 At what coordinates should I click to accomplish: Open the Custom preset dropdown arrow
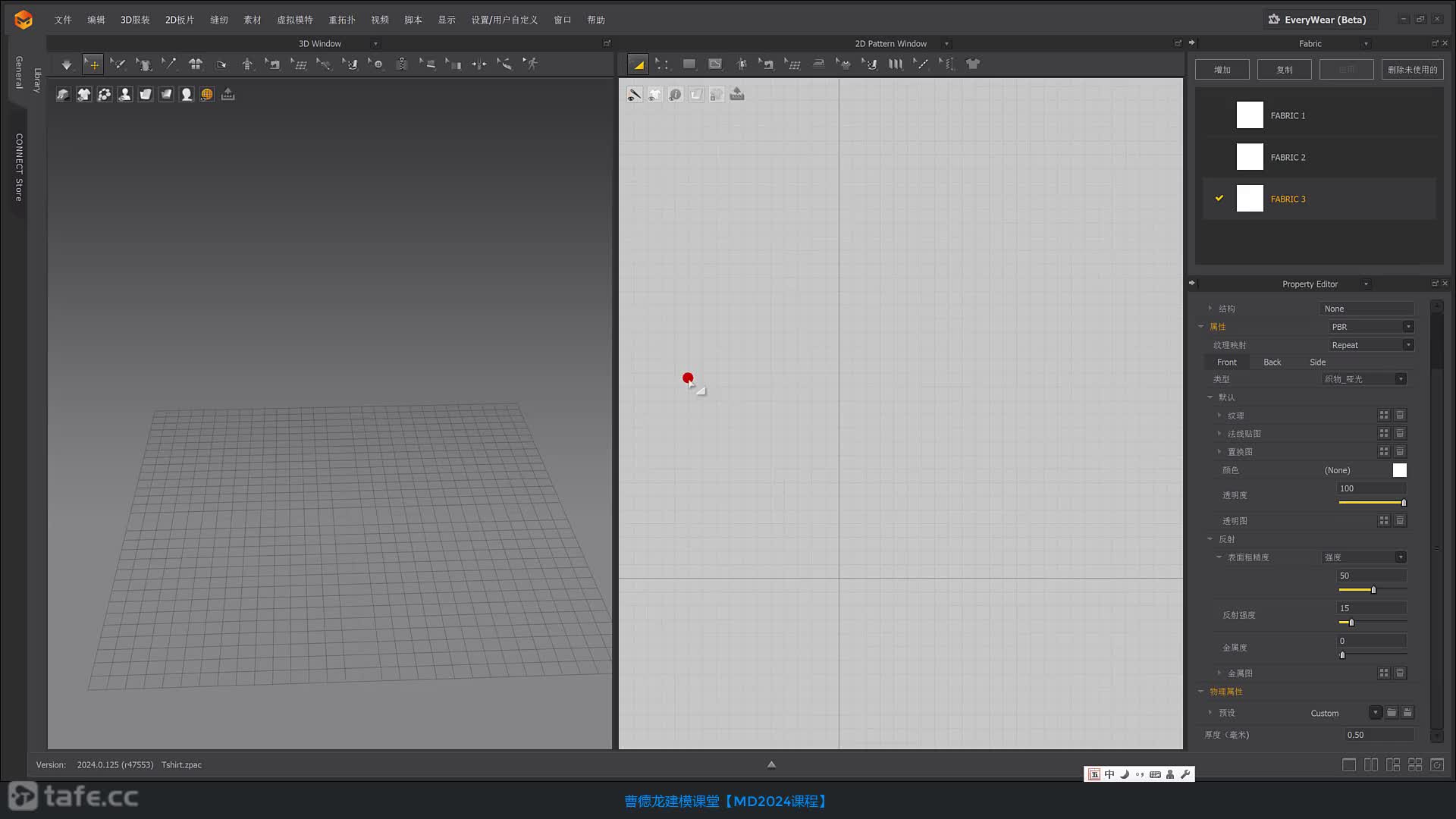coord(1376,713)
